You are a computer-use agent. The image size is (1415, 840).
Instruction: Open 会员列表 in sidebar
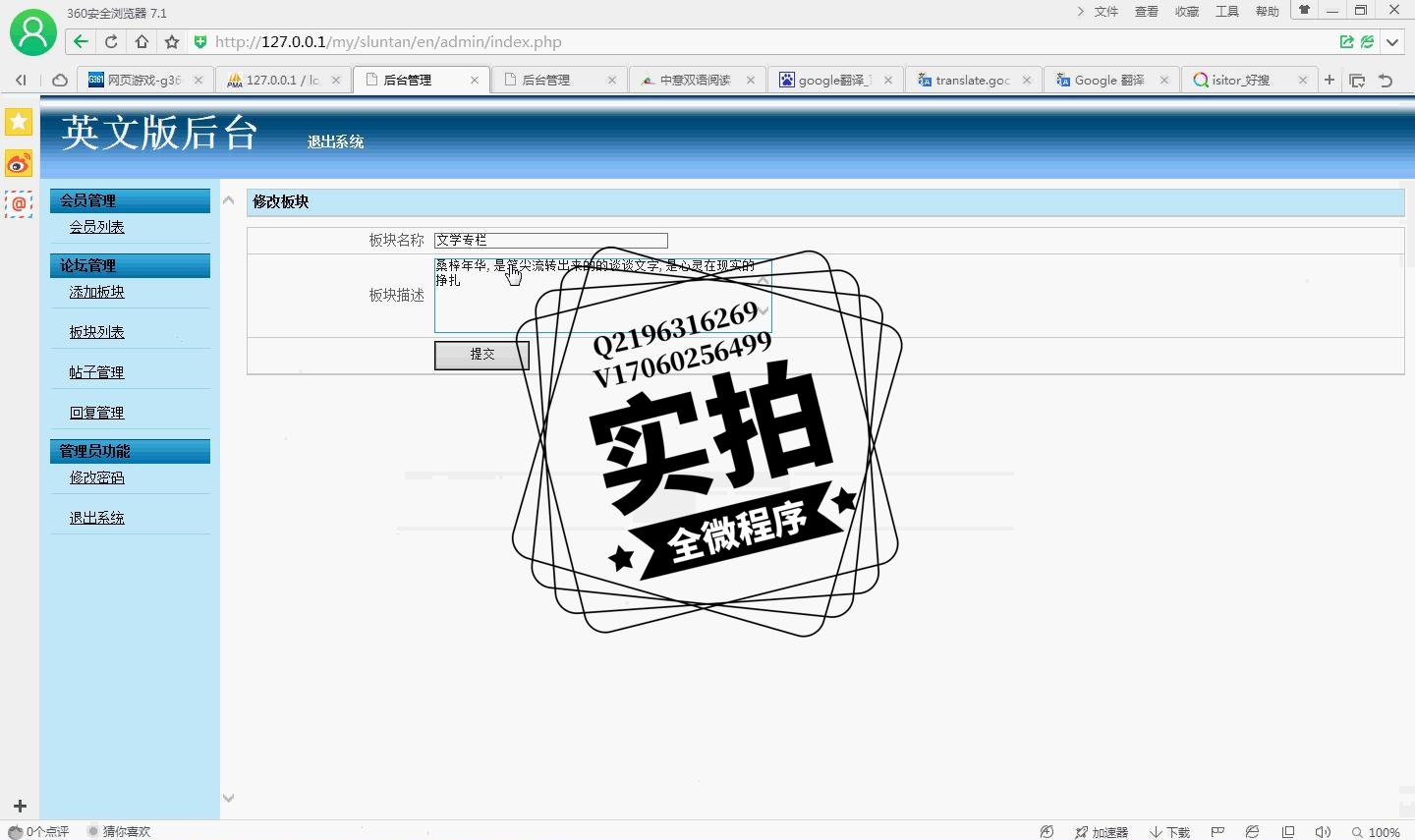coord(96,227)
